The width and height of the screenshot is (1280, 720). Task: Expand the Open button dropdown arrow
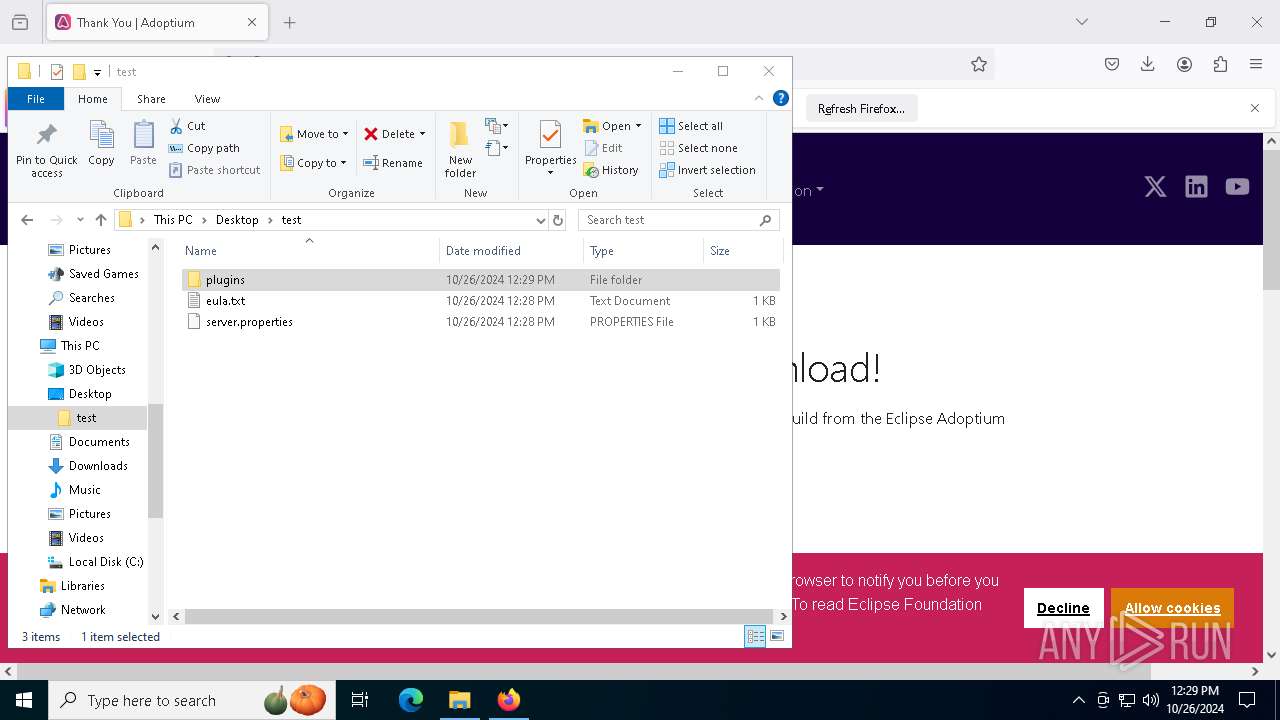638,126
